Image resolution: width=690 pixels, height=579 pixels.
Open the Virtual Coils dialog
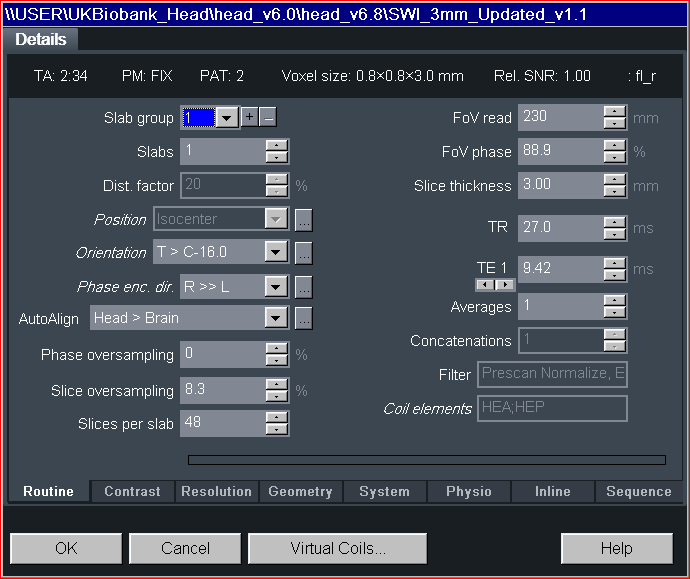[338, 548]
